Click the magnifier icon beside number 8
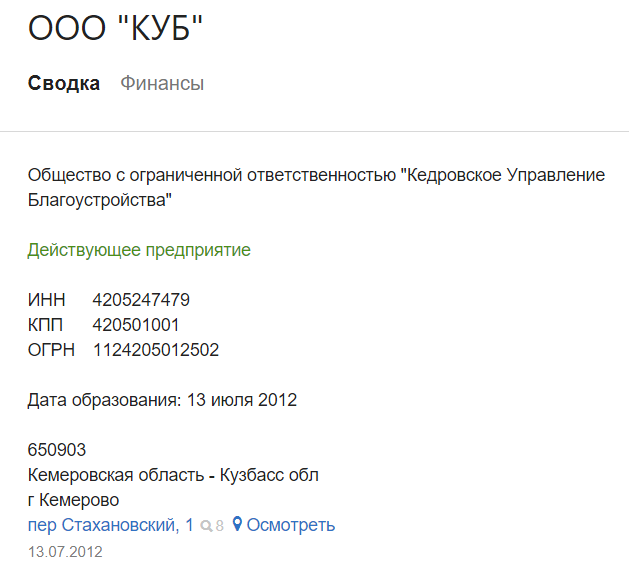Image resolution: width=629 pixels, height=571 pixels. pyautogui.click(x=206, y=526)
